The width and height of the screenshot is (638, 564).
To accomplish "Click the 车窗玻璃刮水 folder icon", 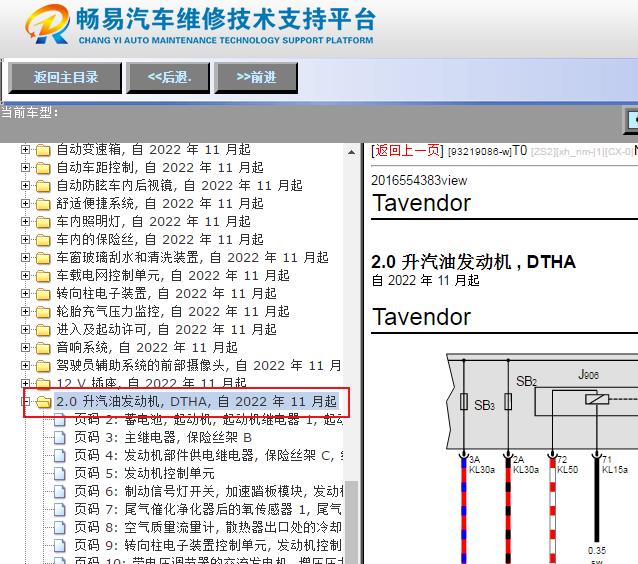I will pos(43,258).
